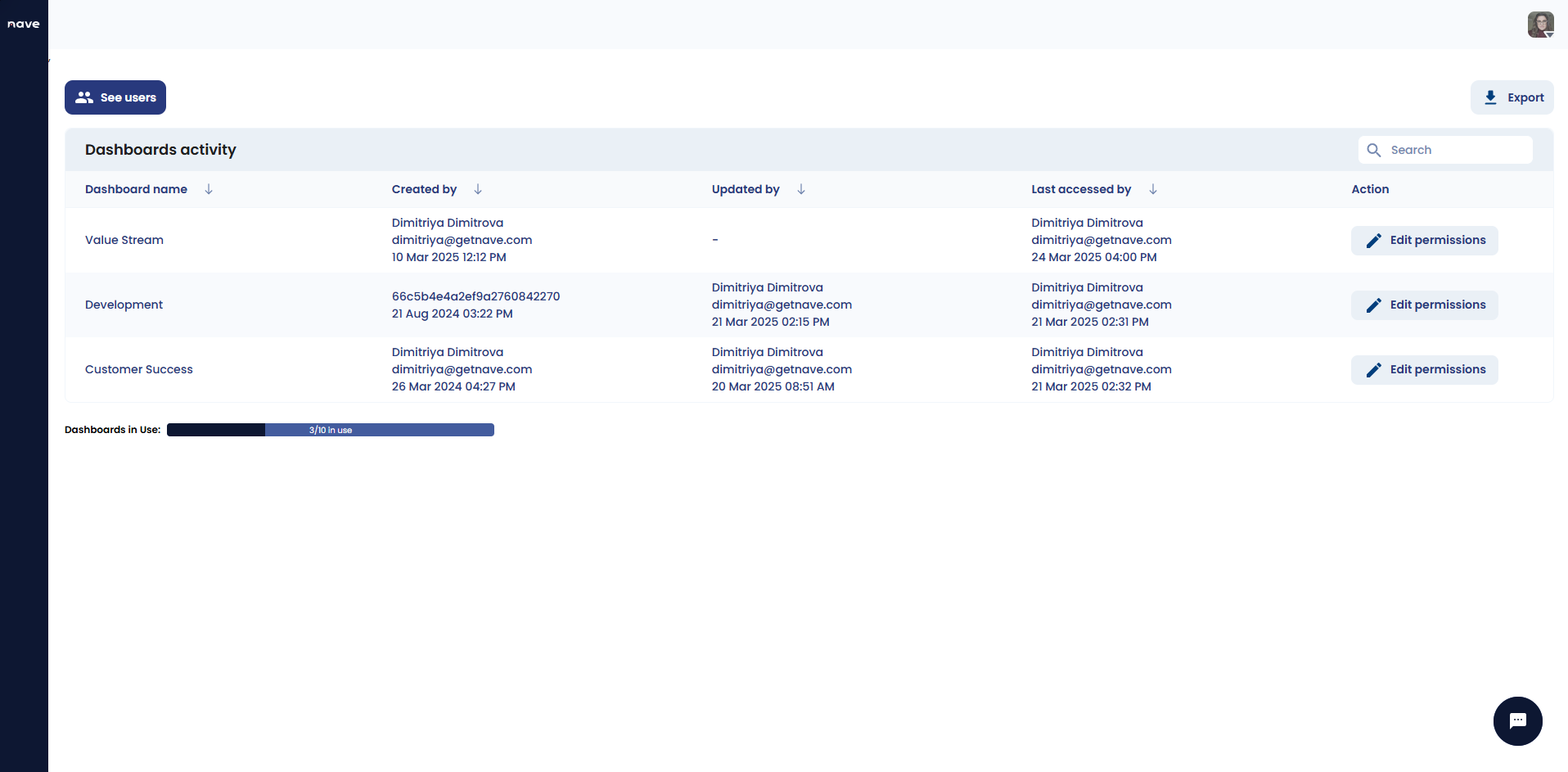Viewport: 1568px width, 772px height.
Task: Click the pencil icon for Value Stream permissions
Action: pyautogui.click(x=1376, y=240)
